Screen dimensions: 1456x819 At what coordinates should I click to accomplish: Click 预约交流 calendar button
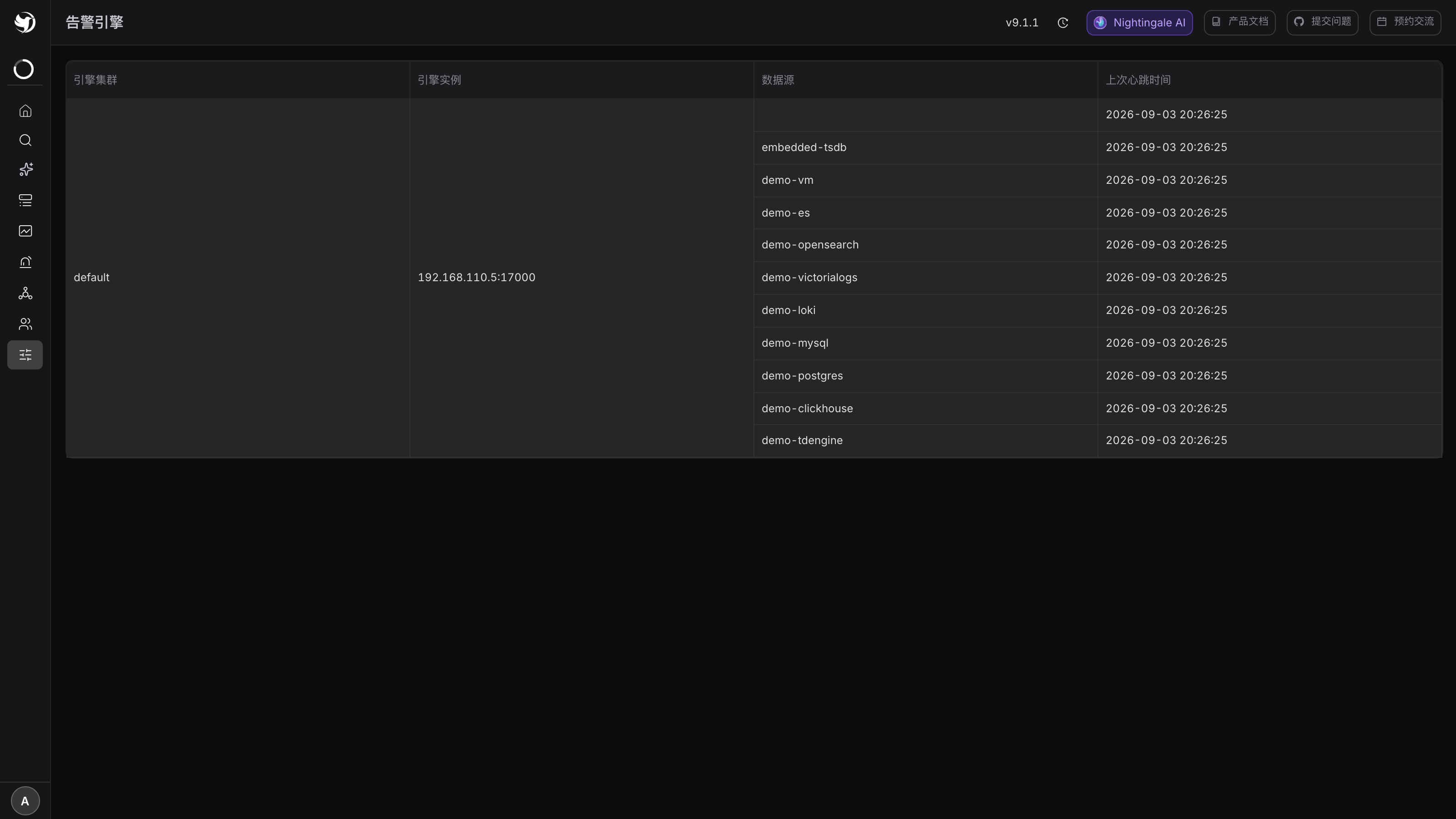pos(1405,22)
